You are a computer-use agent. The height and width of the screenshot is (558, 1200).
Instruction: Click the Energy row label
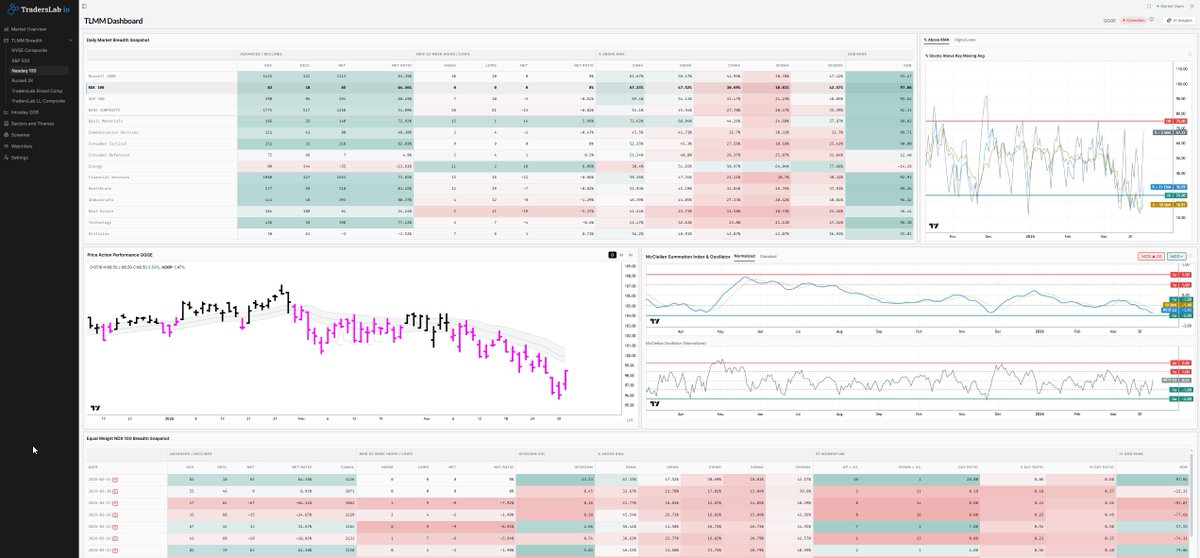94,166
